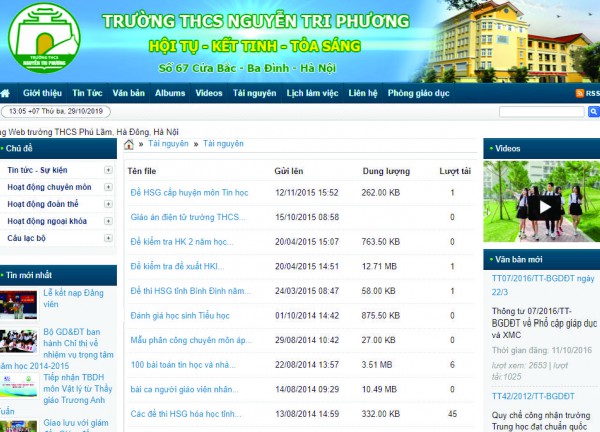This screenshot has height=432, width=600.
Task: Open TT42/2012/TT-BGDĐT document link
Action: (x=533, y=396)
